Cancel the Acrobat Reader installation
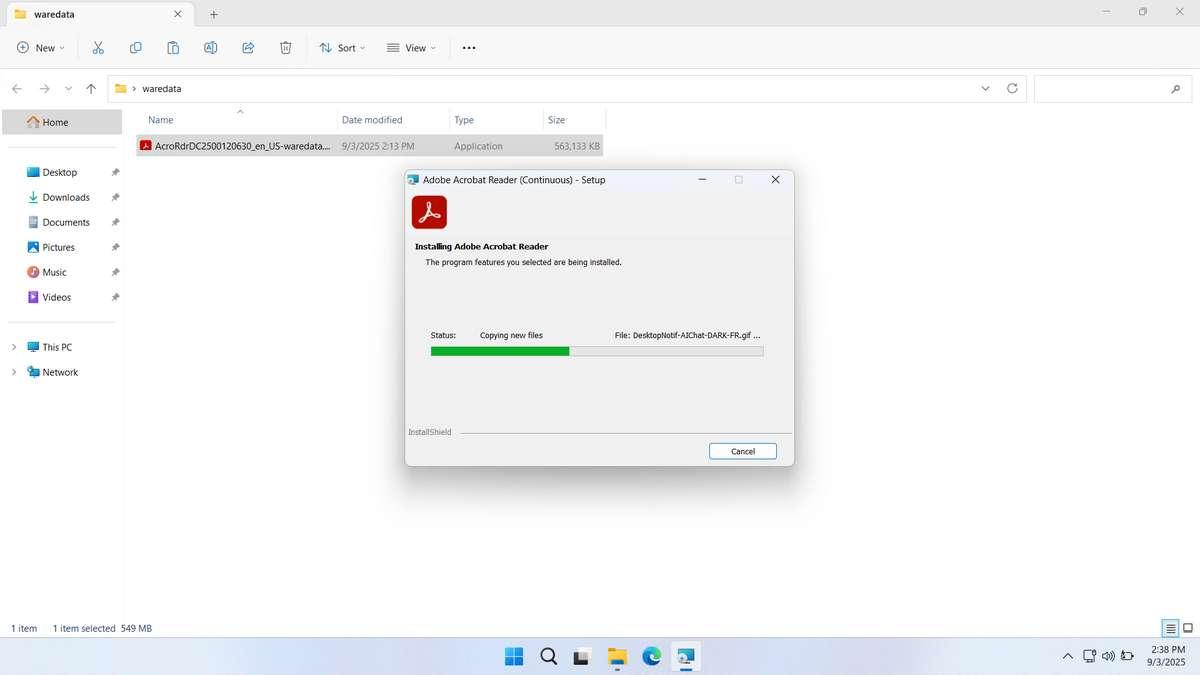 pos(742,451)
